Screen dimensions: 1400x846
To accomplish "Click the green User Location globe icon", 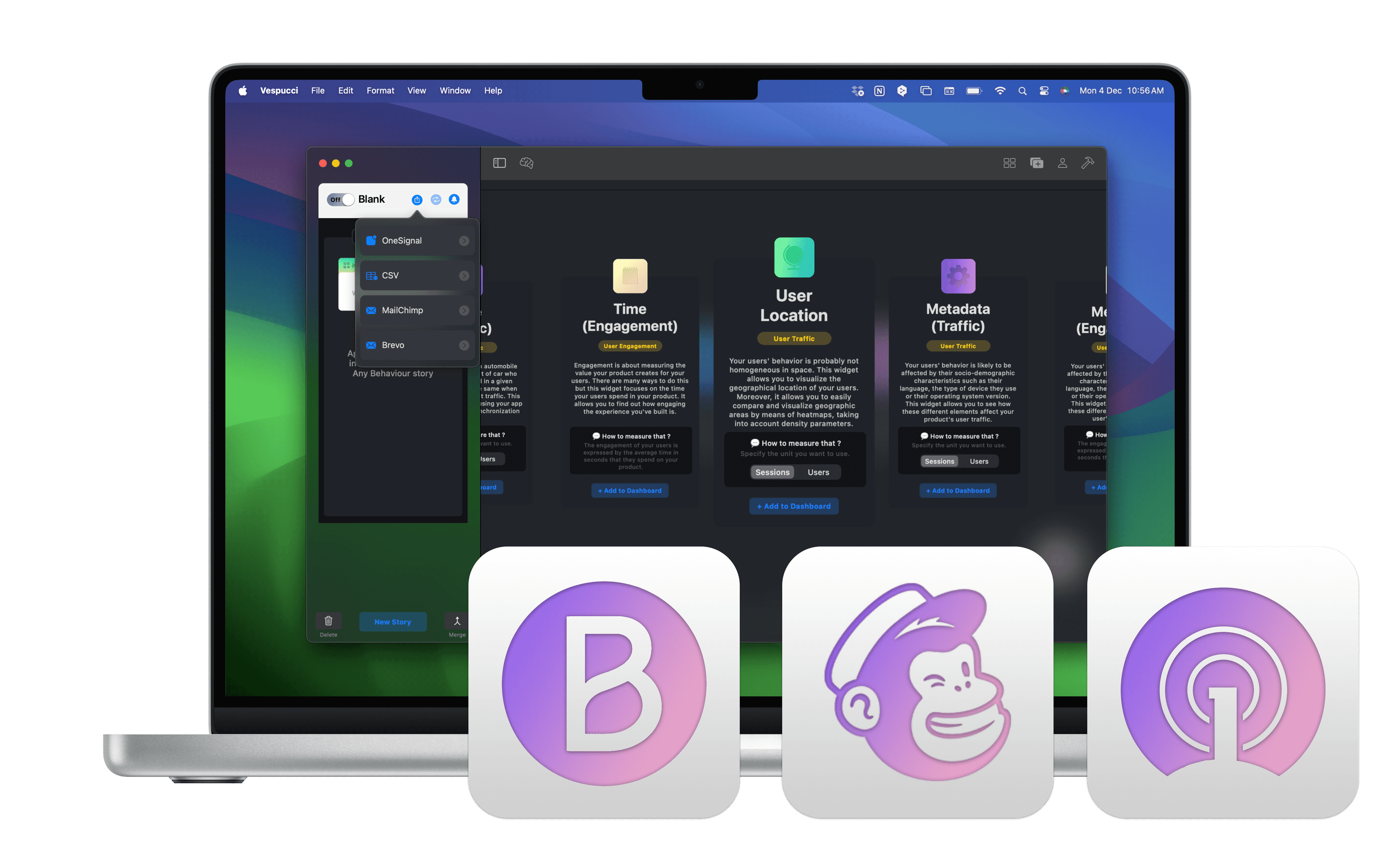I will [x=794, y=257].
